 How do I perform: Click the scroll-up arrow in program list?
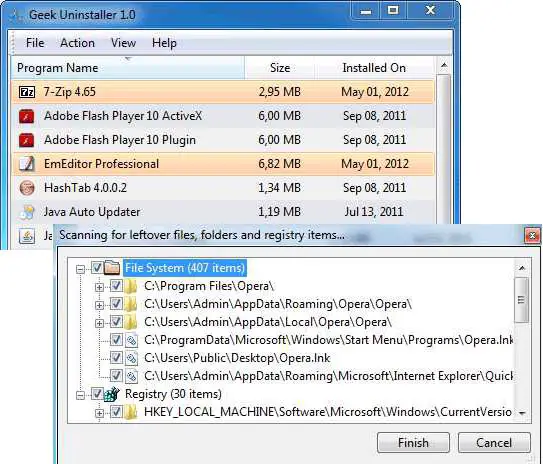[x=444, y=65]
